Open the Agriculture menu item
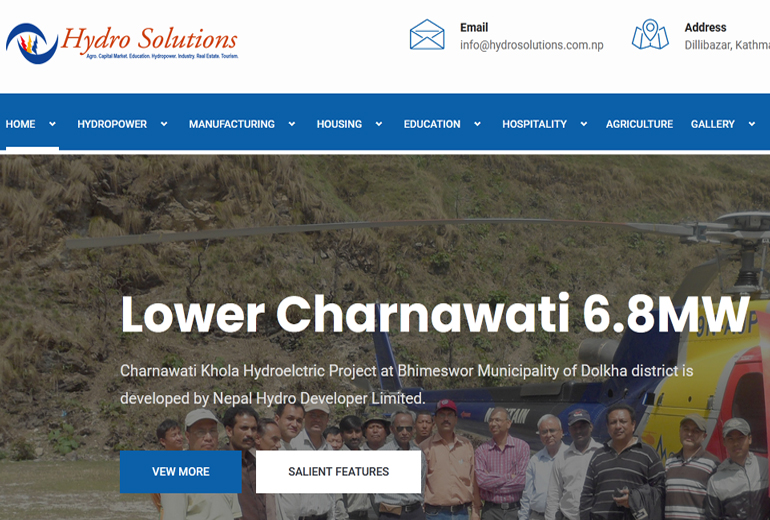Viewport: 770px width, 520px height. (639, 124)
